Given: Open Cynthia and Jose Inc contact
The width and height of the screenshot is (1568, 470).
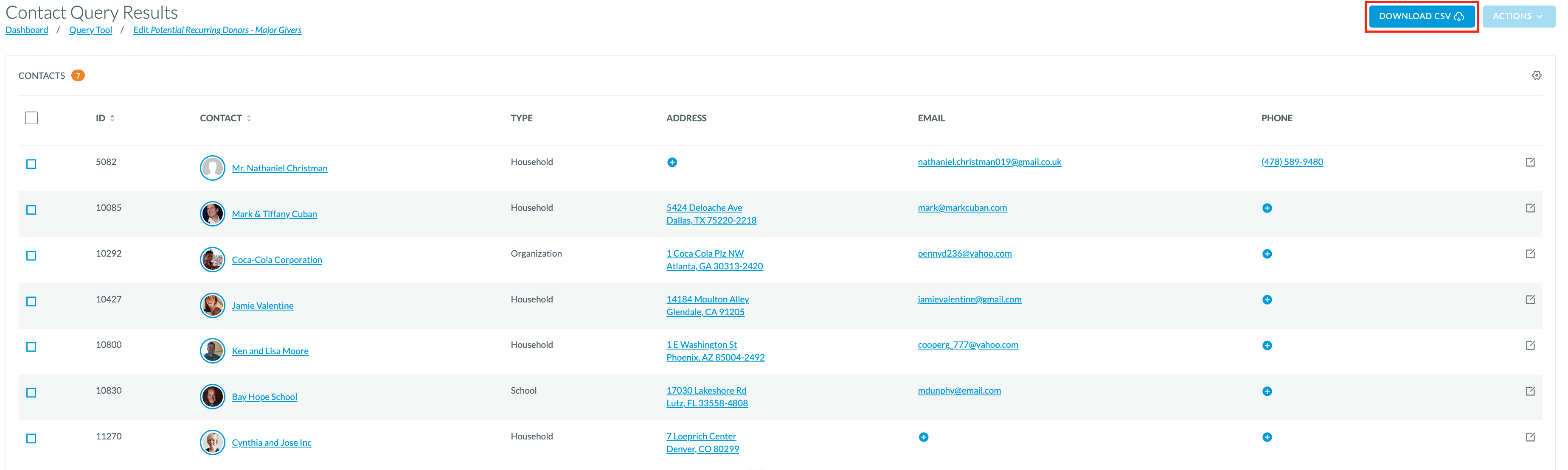Looking at the screenshot, I should coord(272,442).
